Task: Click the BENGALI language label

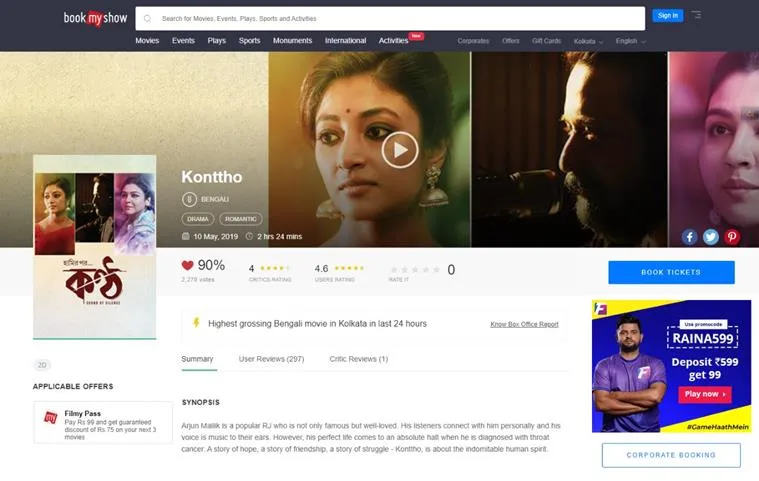Action: (x=214, y=199)
